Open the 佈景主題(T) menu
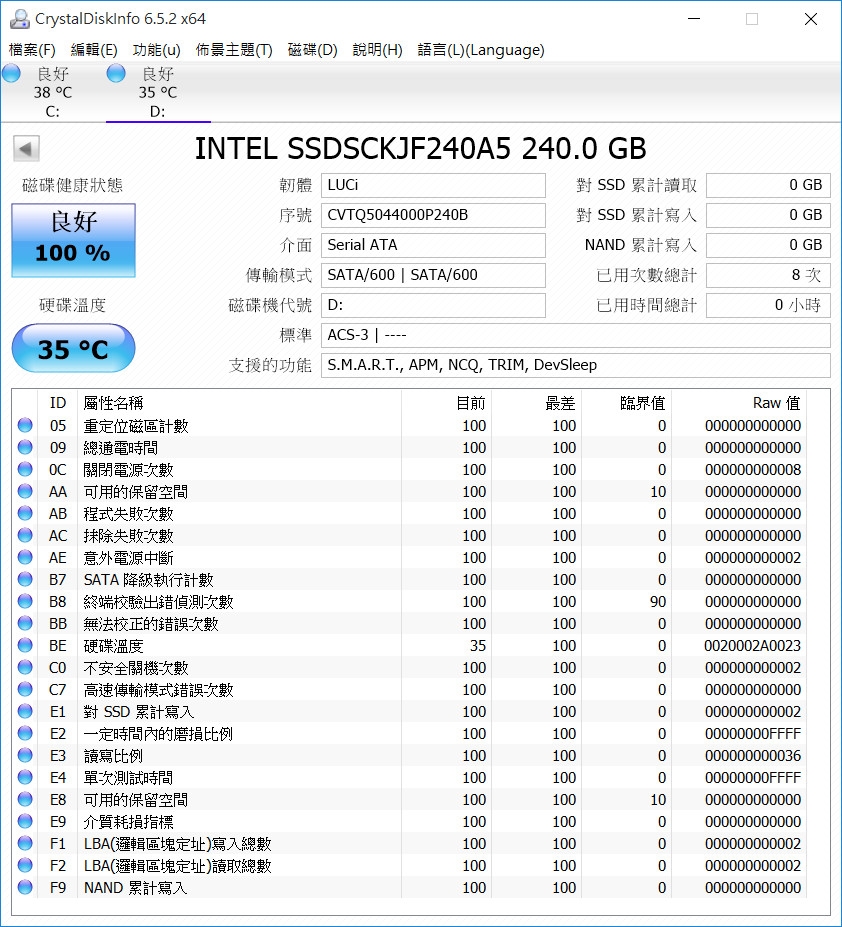Image resolution: width=842 pixels, height=927 pixels. coord(234,50)
